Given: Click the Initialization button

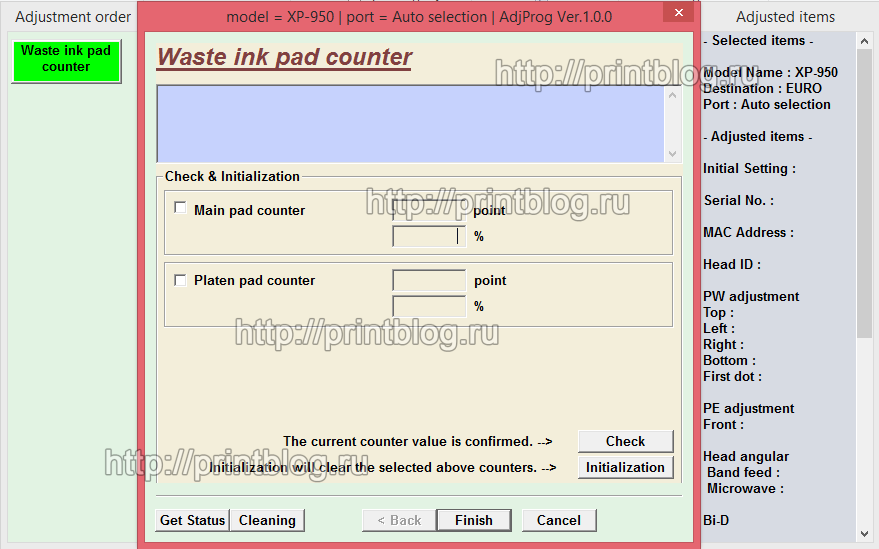Looking at the screenshot, I should point(625,467).
